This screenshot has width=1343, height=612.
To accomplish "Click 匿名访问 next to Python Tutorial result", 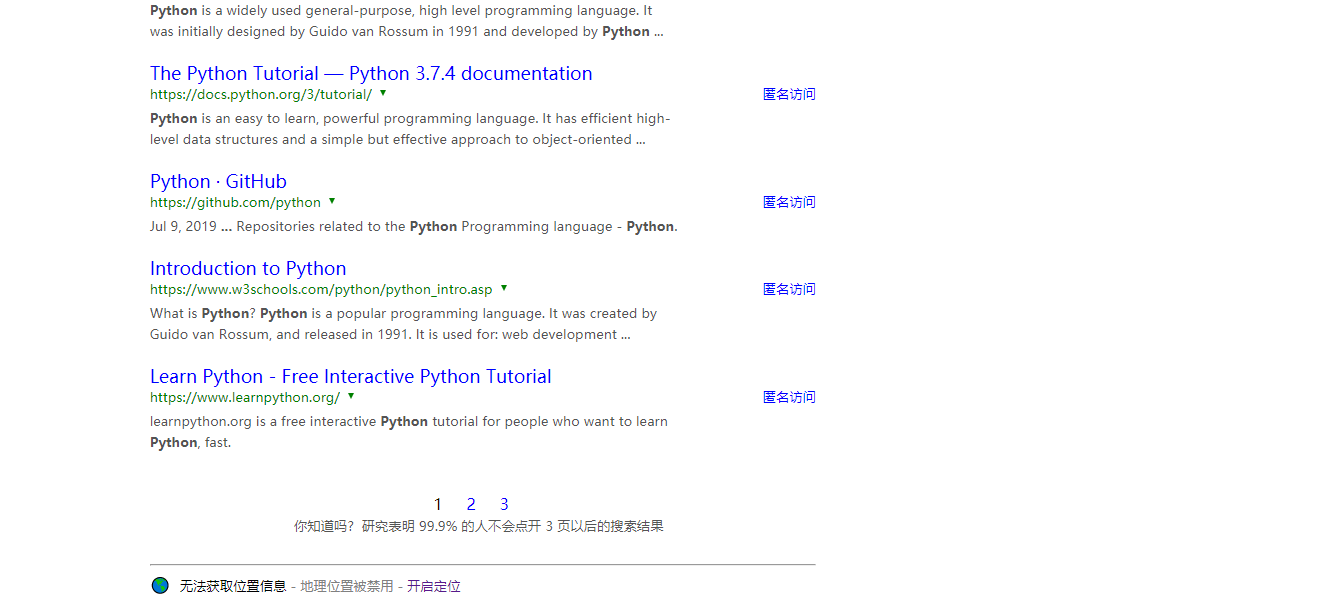I will [x=789, y=94].
